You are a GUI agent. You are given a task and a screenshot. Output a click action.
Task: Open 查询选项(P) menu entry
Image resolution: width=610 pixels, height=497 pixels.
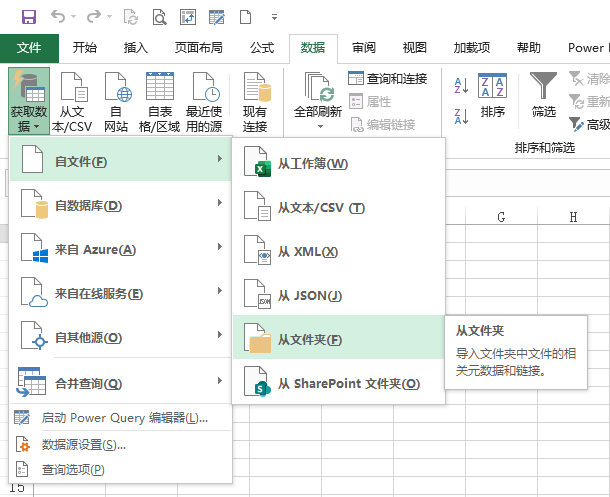pyautogui.click(x=121, y=470)
